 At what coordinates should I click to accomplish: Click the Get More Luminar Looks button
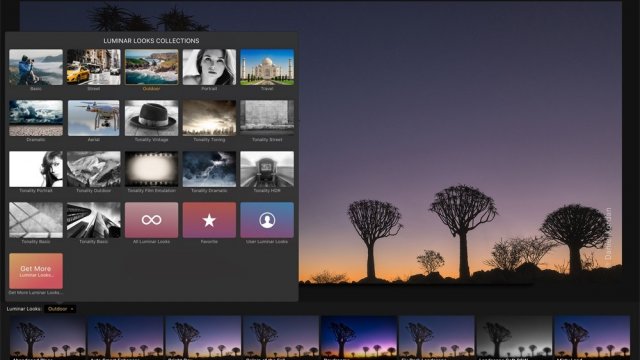36,271
